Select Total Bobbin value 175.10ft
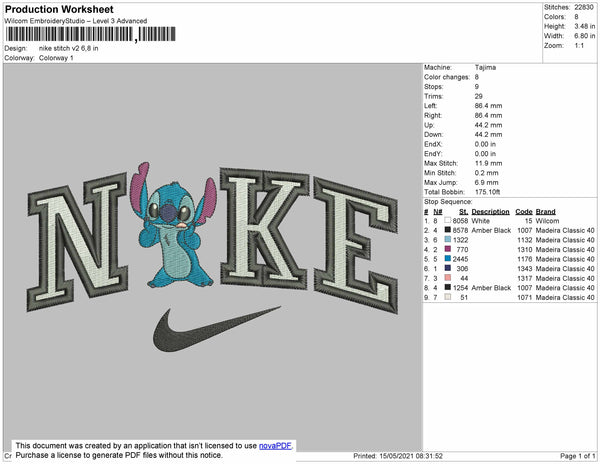 [488, 192]
